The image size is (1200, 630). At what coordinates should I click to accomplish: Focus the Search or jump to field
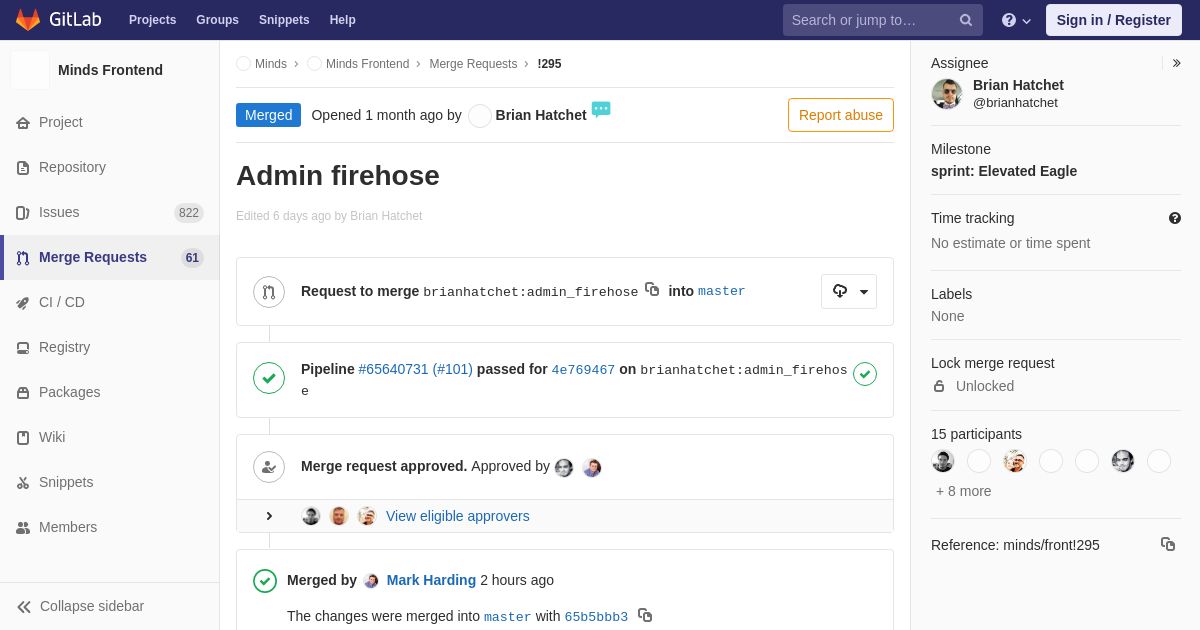tap(882, 20)
